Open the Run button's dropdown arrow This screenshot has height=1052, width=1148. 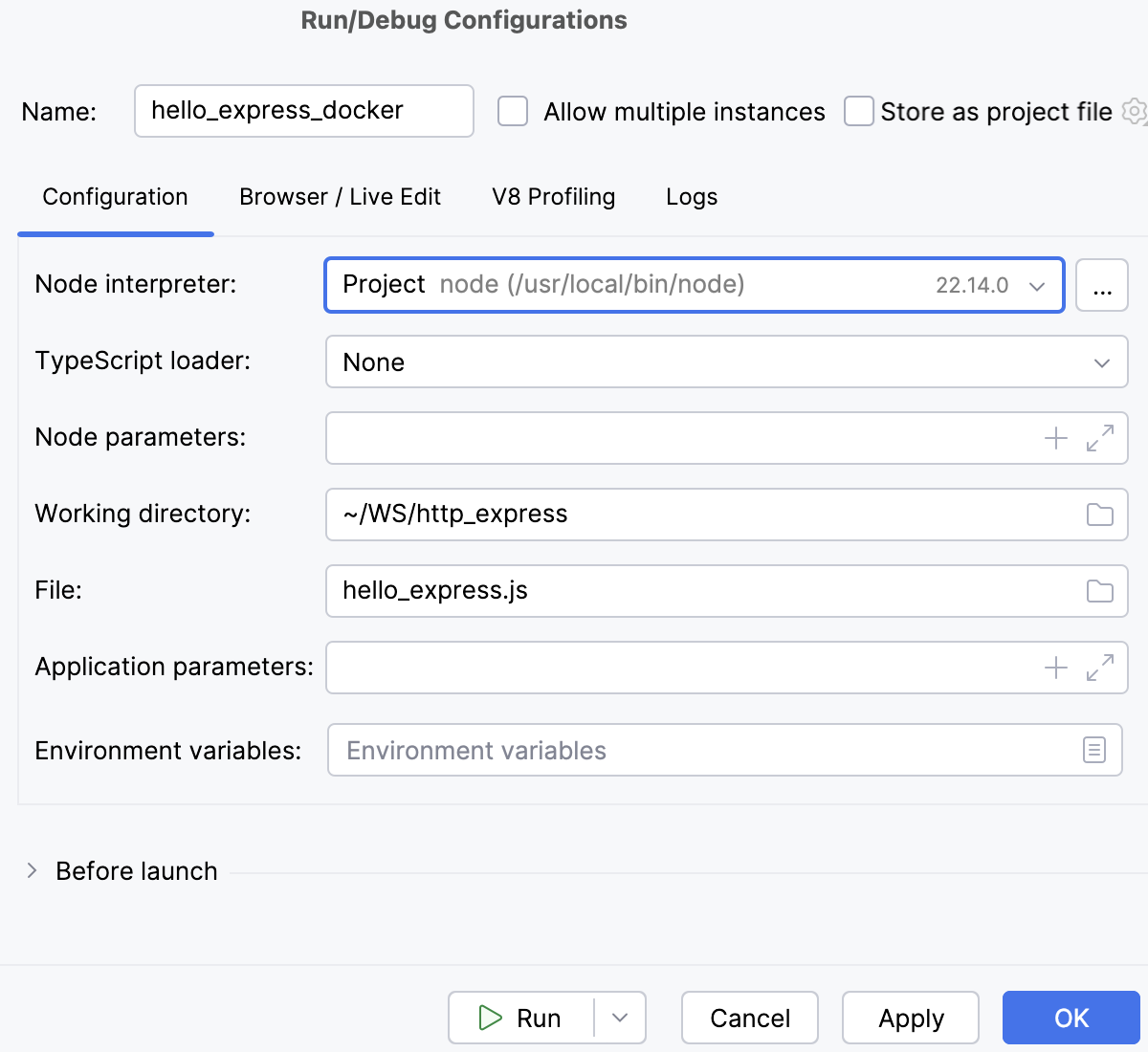click(x=620, y=1018)
